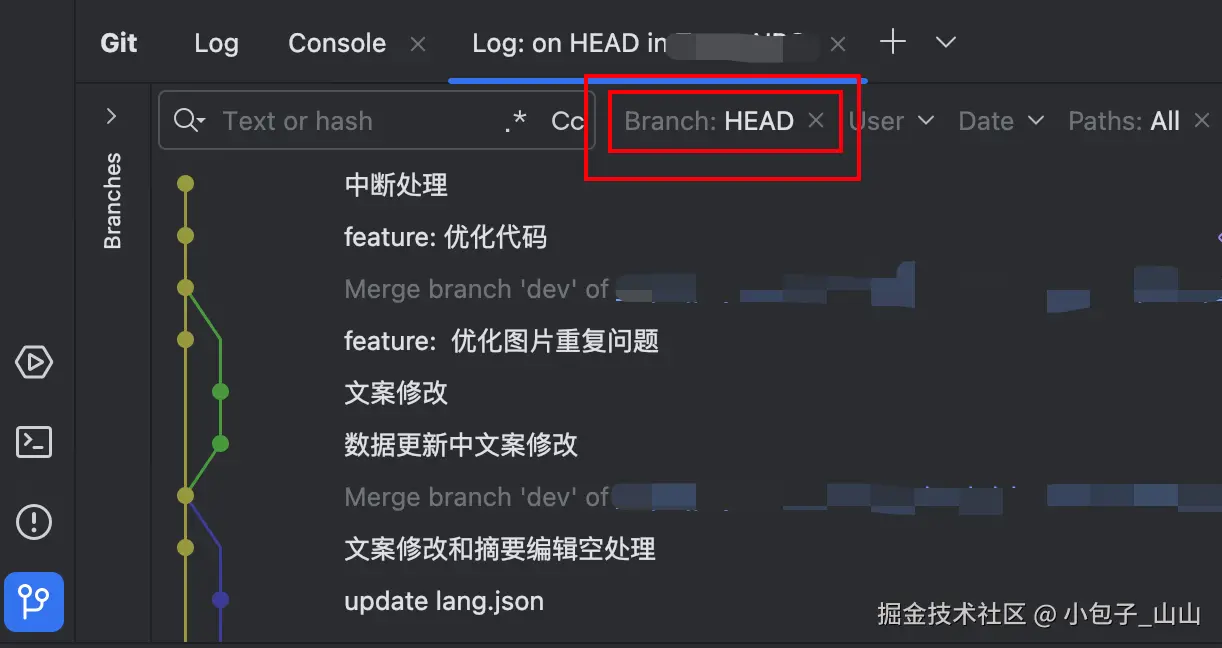
Task: Add a new log tab with plus
Action: coord(892,42)
